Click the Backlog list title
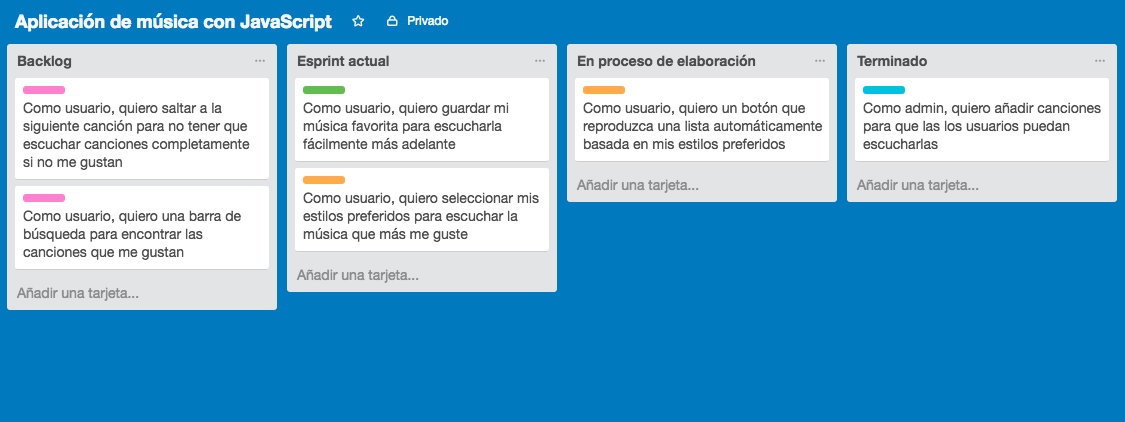Image resolution: width=1125 pixels, height=422 pixels. click(x=44, y=61)
